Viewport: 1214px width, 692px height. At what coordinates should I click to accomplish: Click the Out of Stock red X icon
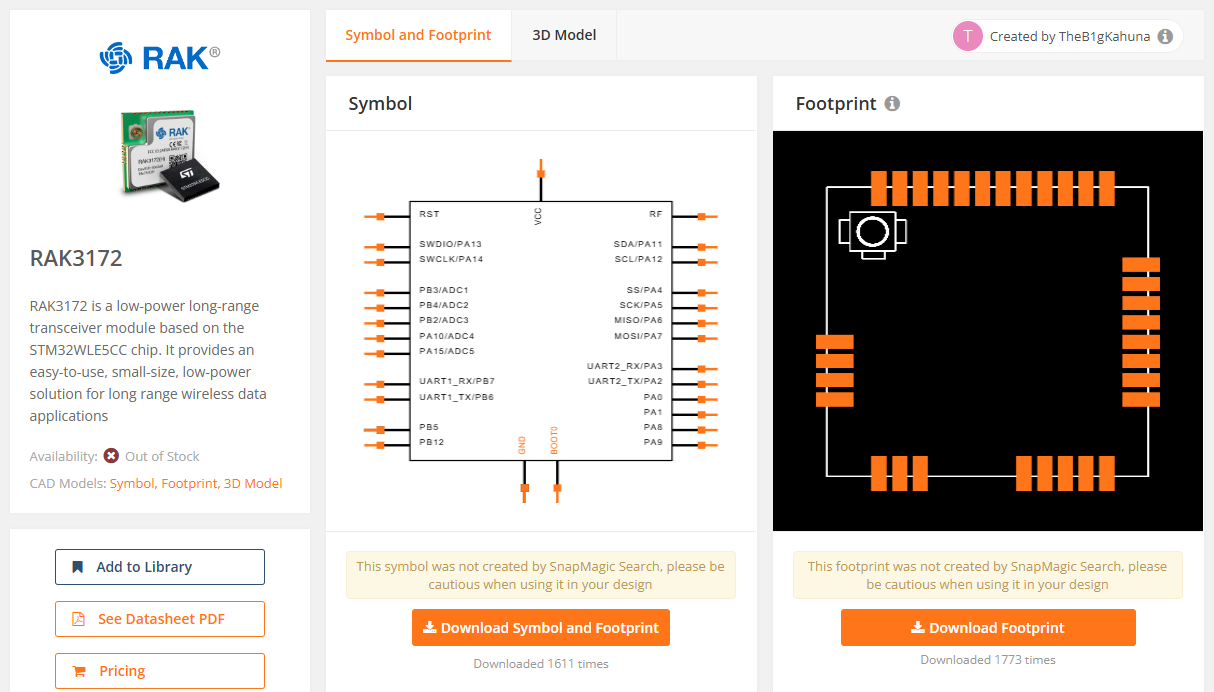[111, 456]
